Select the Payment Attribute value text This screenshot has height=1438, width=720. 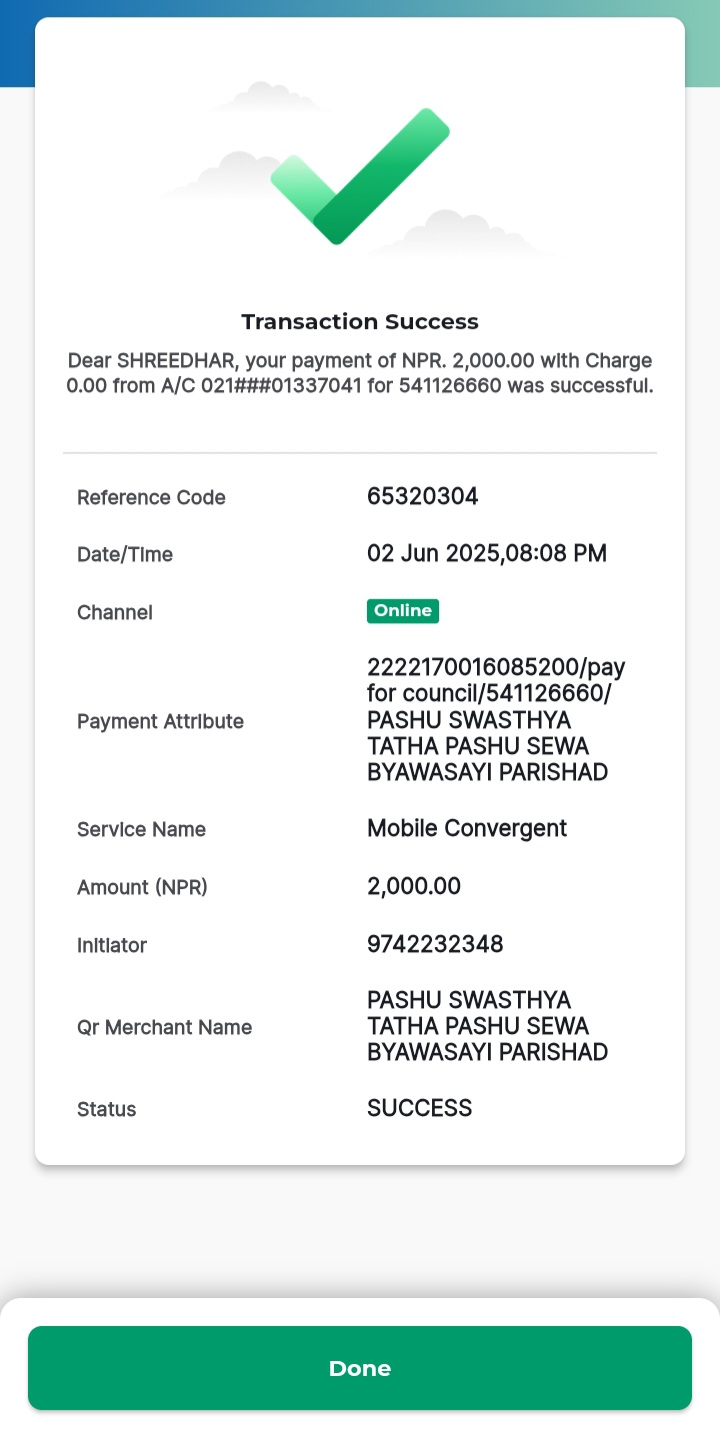(496, 720)
